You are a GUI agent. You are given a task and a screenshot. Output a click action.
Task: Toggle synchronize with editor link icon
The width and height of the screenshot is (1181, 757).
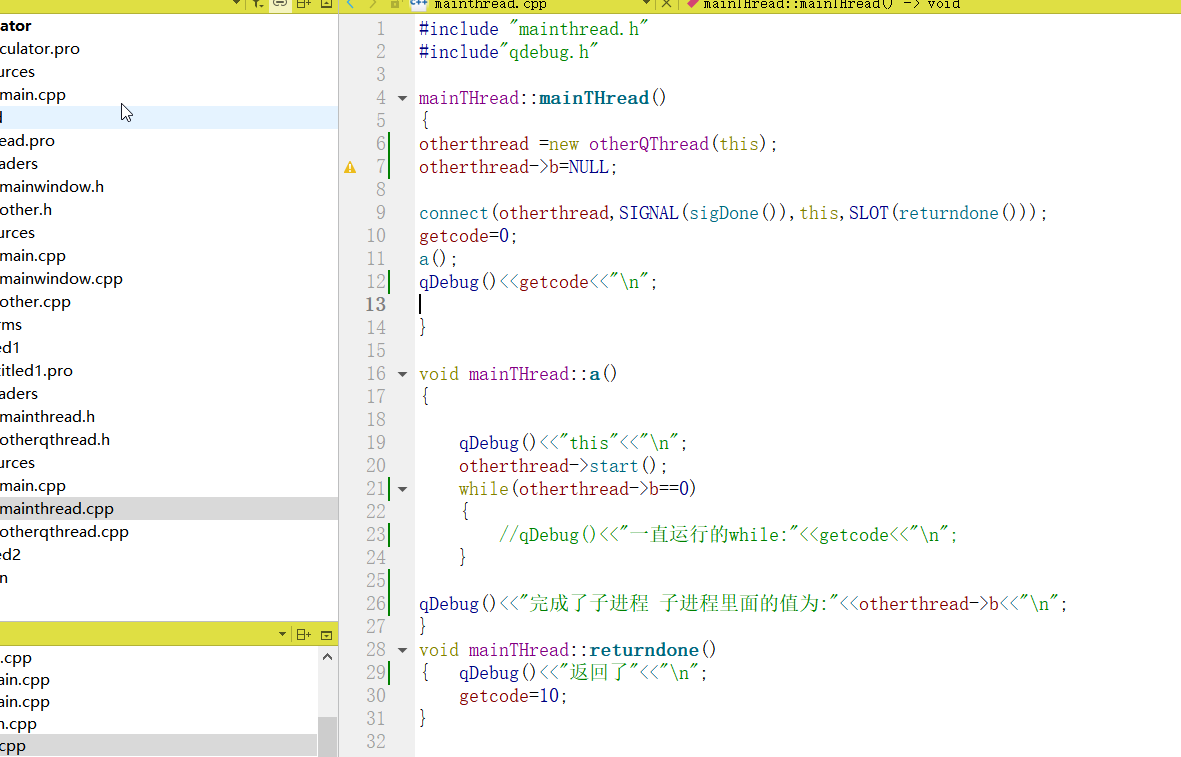280,5
